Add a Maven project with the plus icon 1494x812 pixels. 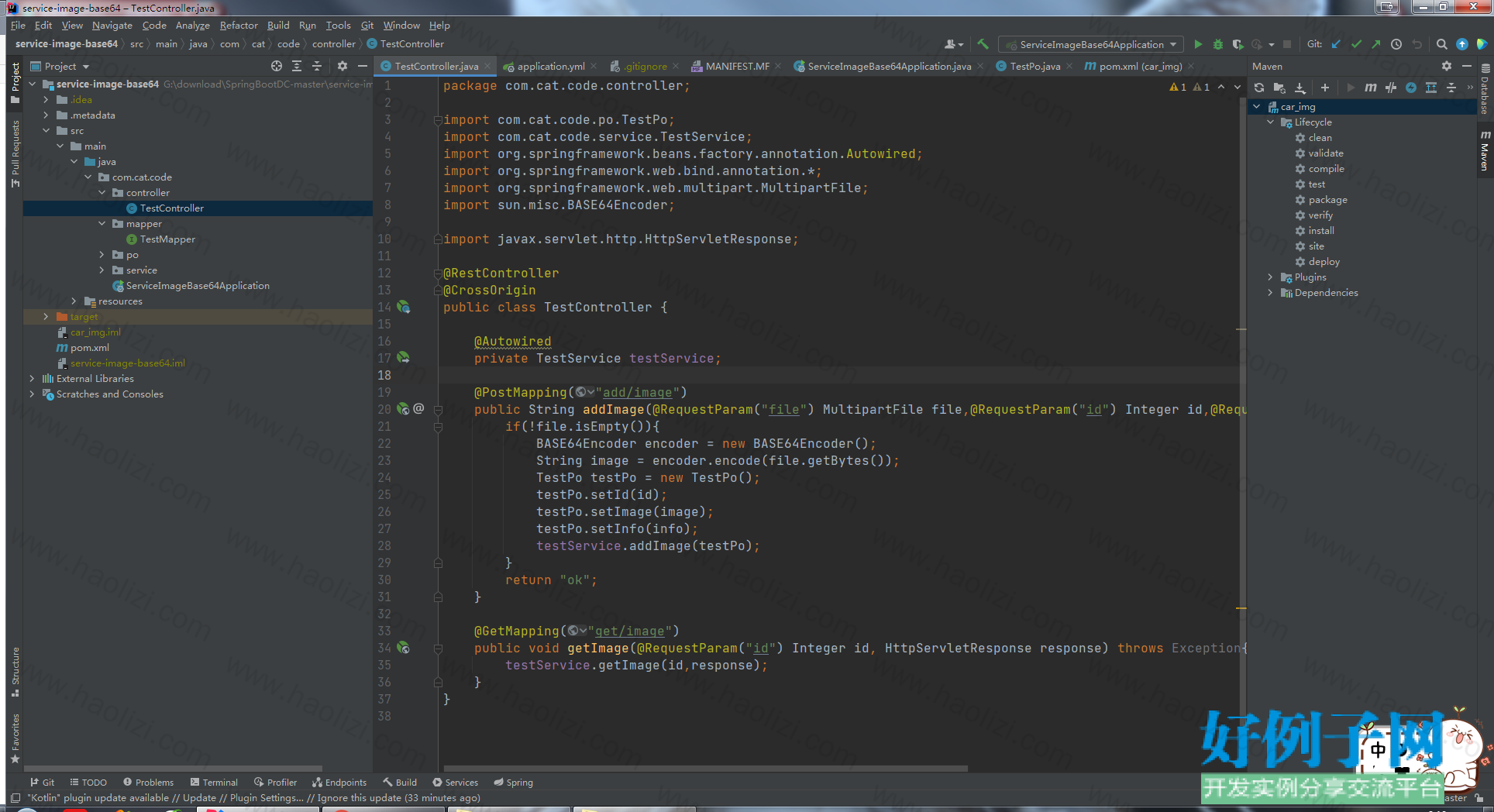(x=1324, y=88)
